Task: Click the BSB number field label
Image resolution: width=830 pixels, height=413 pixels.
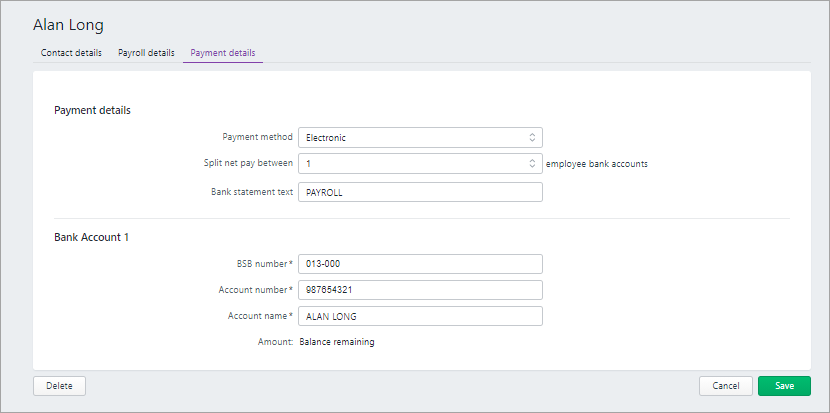Action: click(x=257, y=264)
